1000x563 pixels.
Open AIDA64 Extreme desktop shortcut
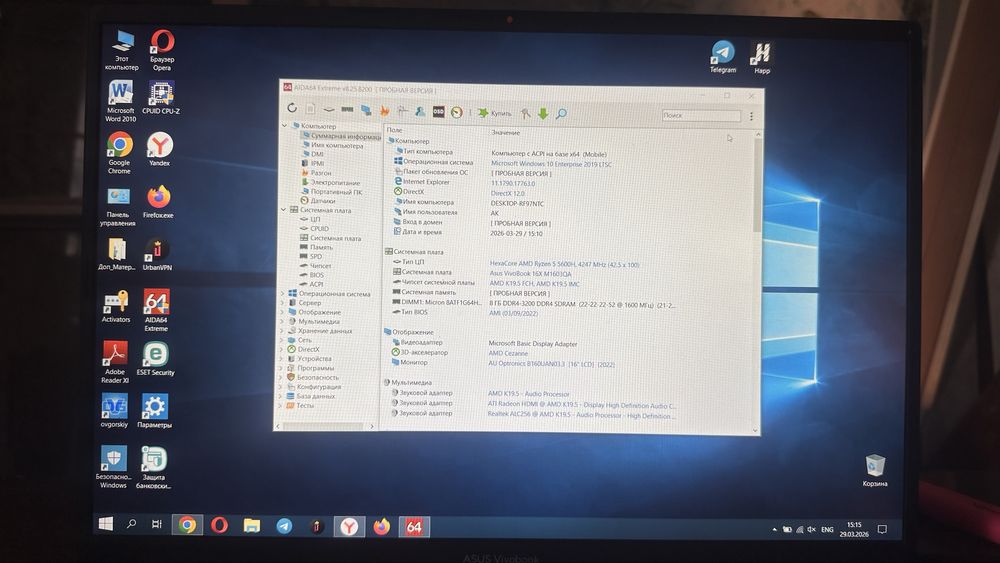point(156,311)
